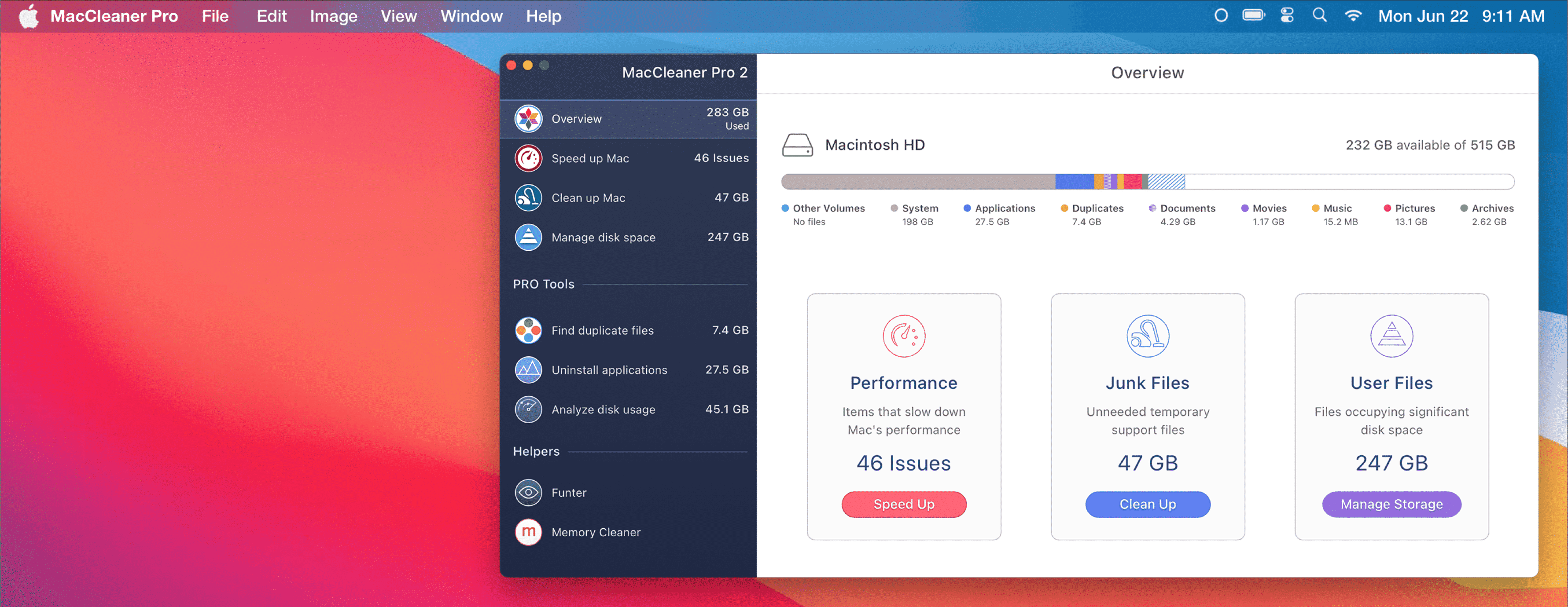
Task: Click the Movies 1.17 GB legend entry
Action: pyautogui.click(x=1264, y=215)
